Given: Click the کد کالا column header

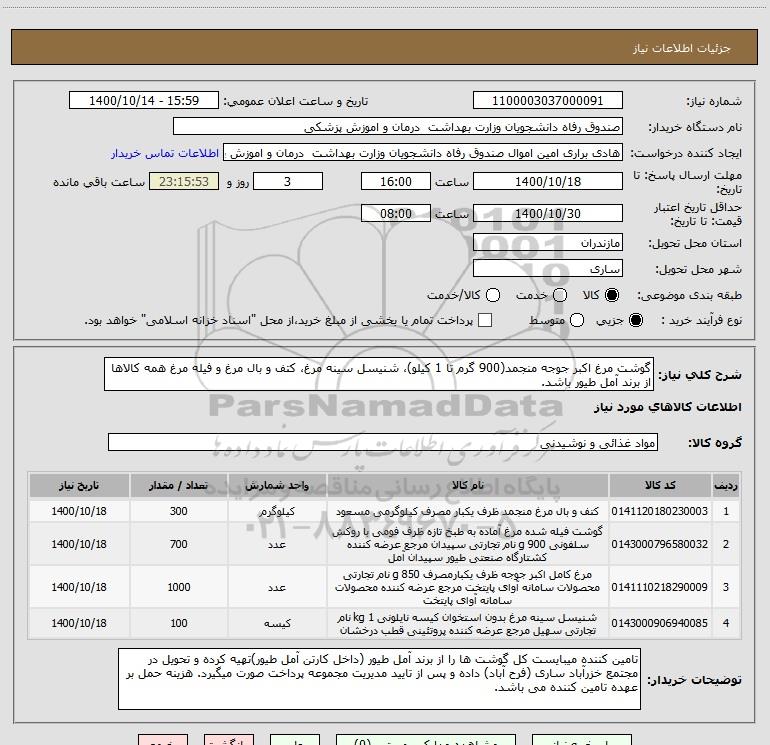Looking at the screenshot, I should 660,486.
